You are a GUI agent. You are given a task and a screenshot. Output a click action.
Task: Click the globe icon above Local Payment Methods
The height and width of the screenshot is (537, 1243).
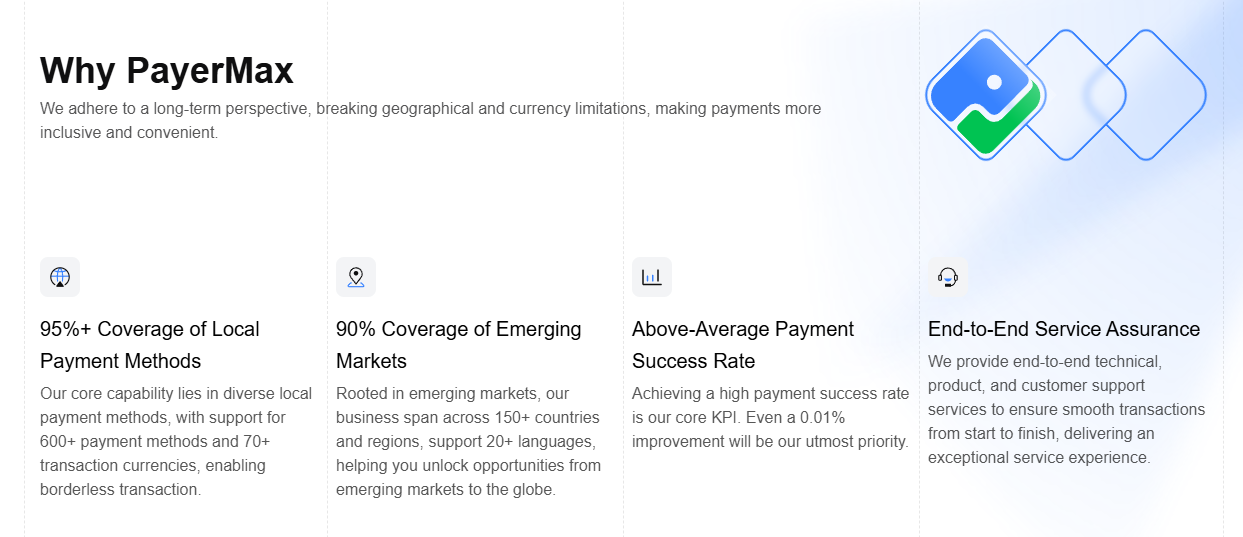(60, 277)
